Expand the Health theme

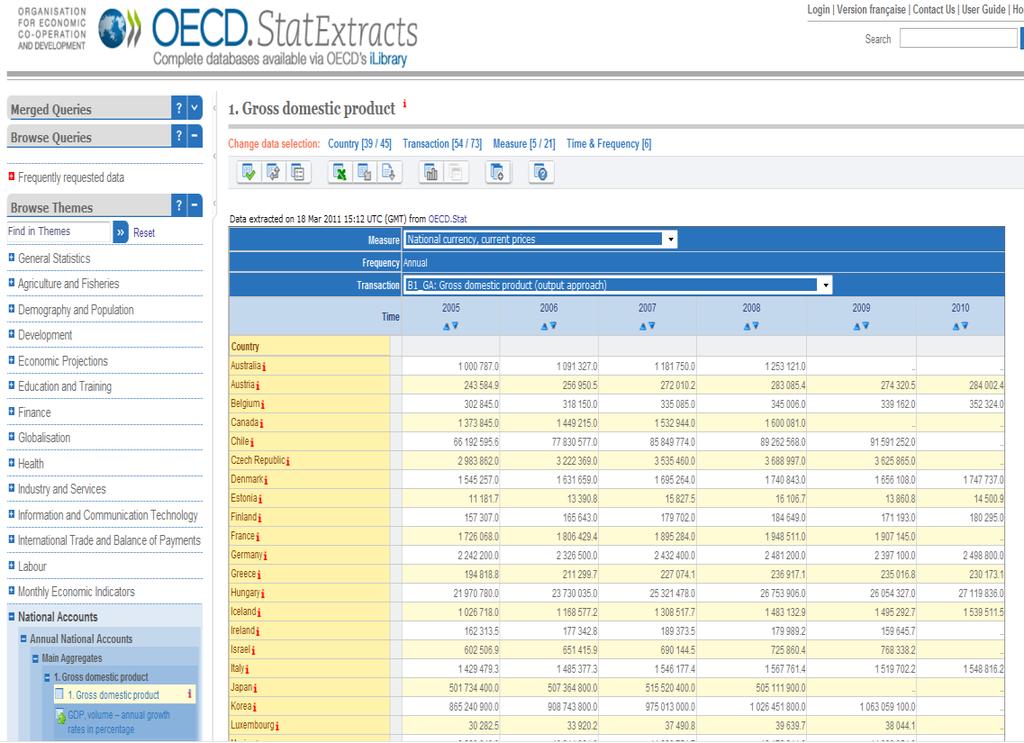(11, 462)
